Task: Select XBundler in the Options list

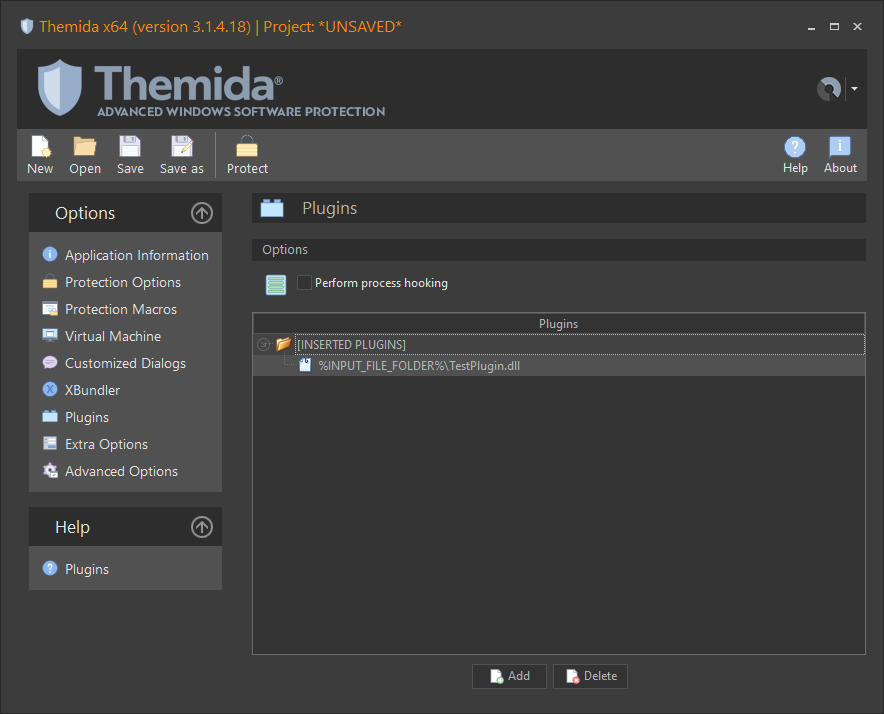Action: click(x=92, y=390)
